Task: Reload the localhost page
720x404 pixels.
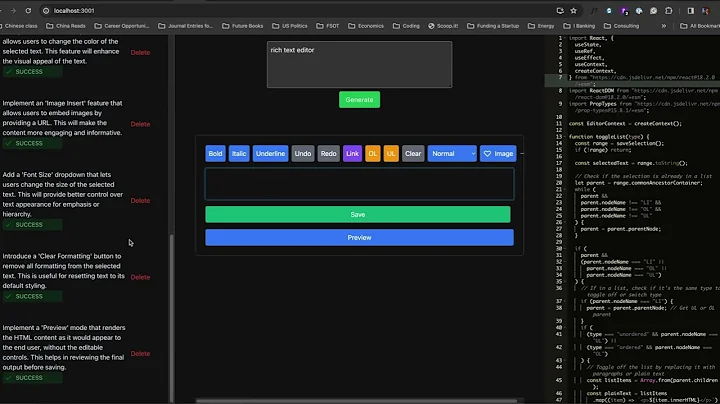Action: coord(28,11)
